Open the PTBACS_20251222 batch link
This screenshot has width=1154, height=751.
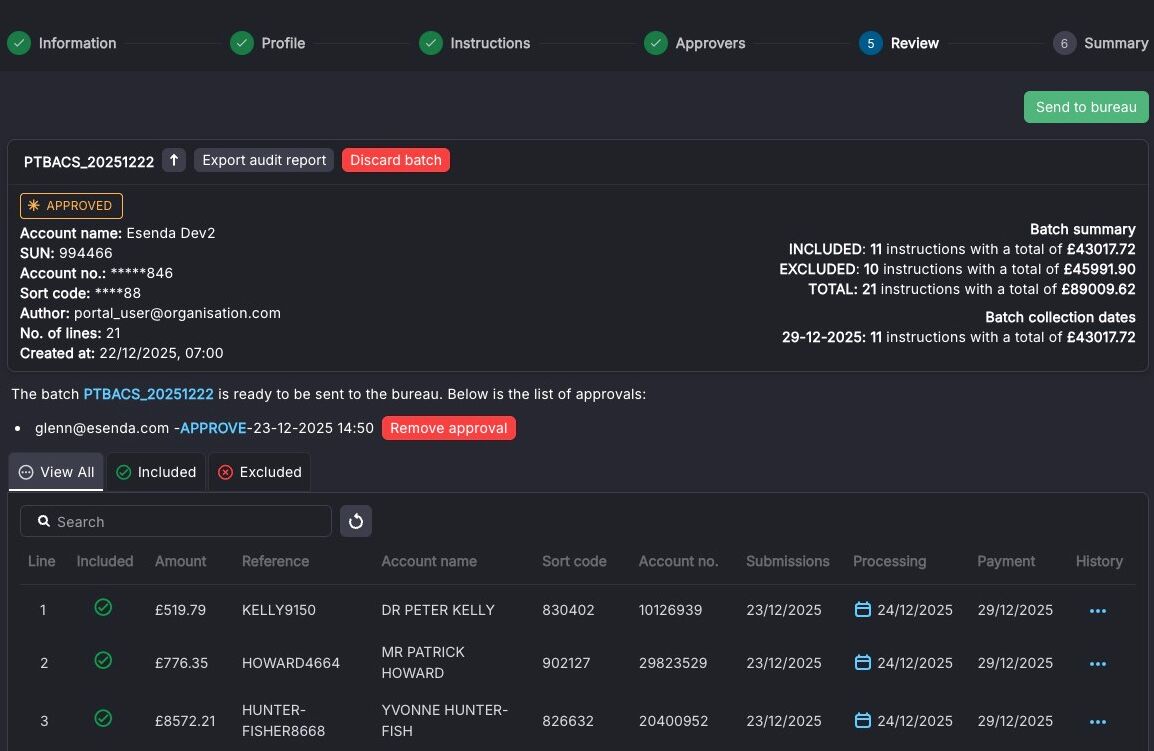(x=148, y=394)
